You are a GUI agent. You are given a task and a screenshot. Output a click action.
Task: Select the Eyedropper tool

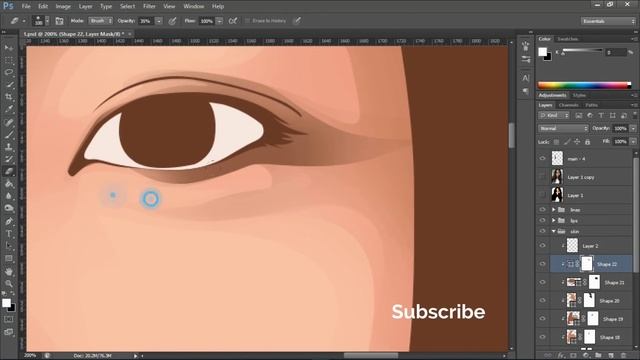[x=9, y=109]
